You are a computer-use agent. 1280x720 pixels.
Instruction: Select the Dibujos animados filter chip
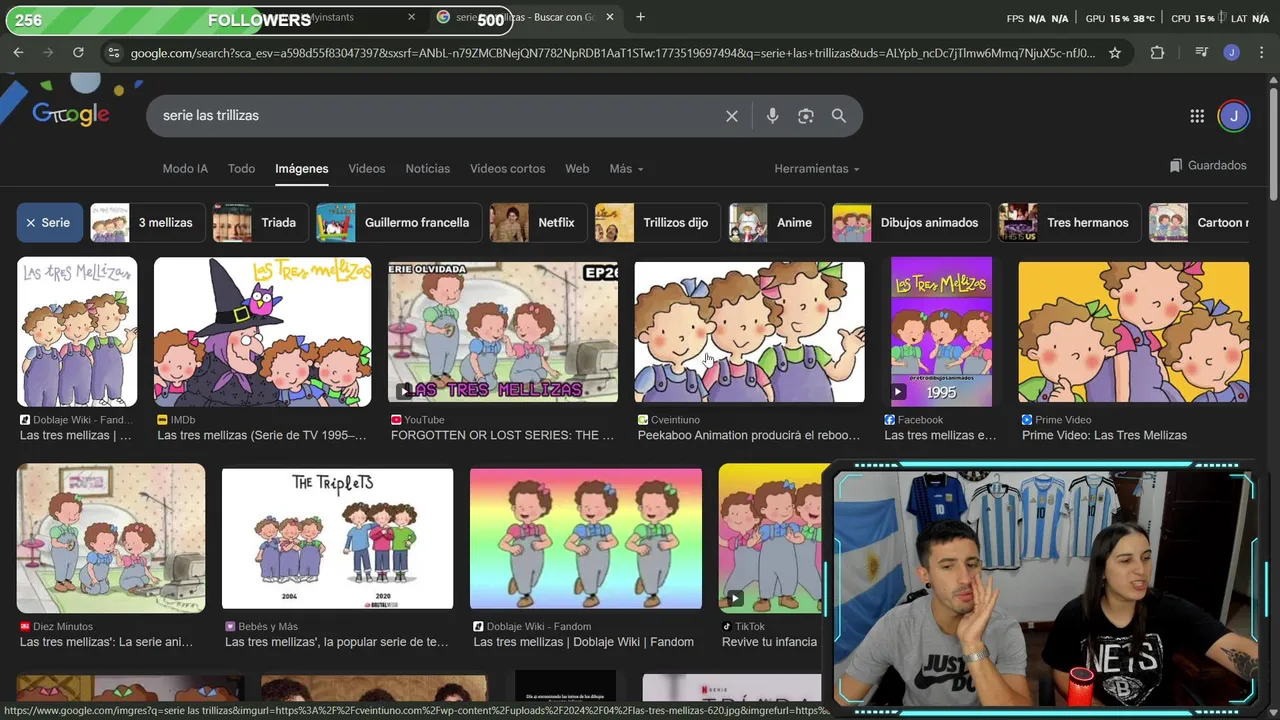(912, 223)
